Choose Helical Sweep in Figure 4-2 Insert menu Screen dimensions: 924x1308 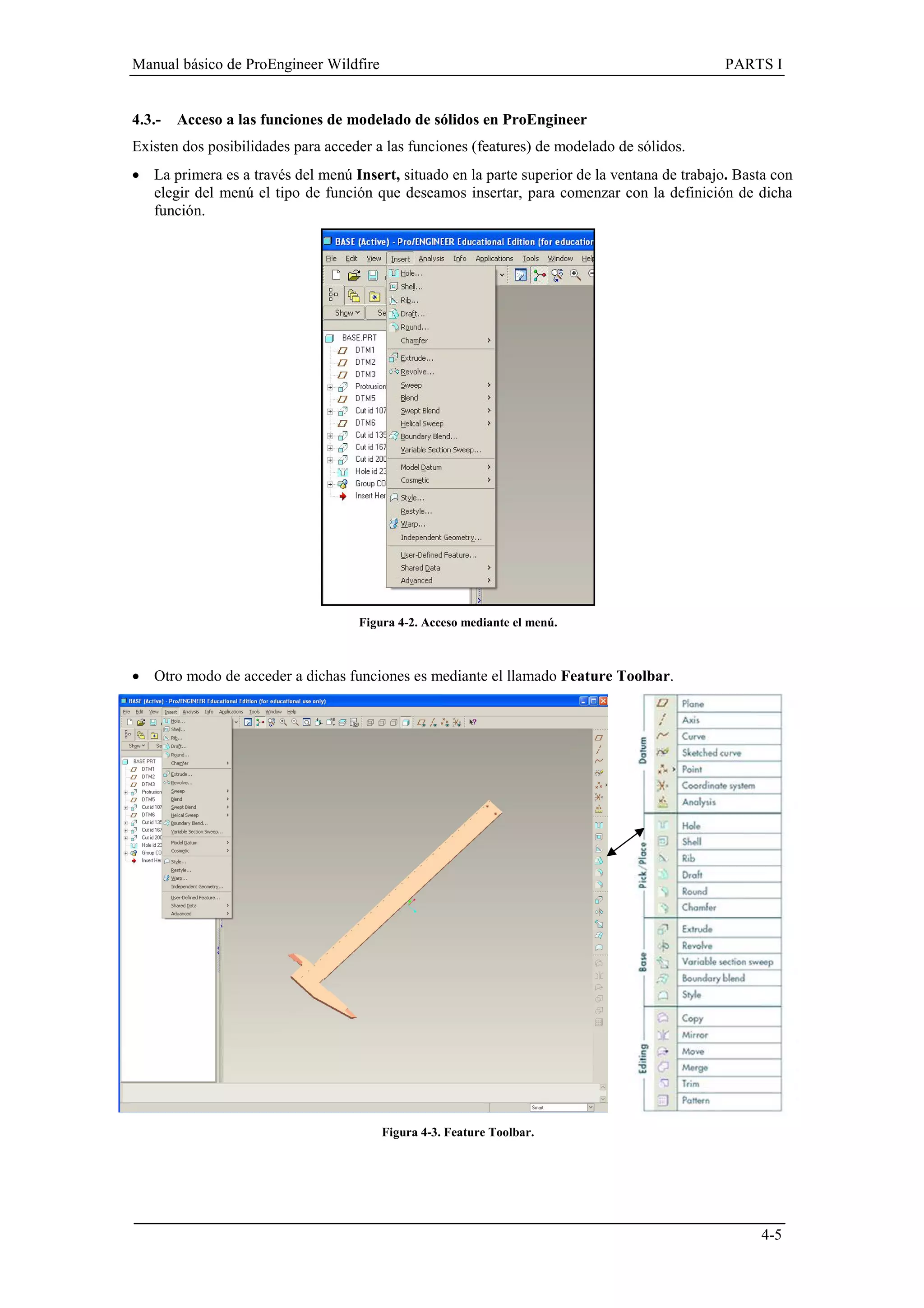pos(422,423)
